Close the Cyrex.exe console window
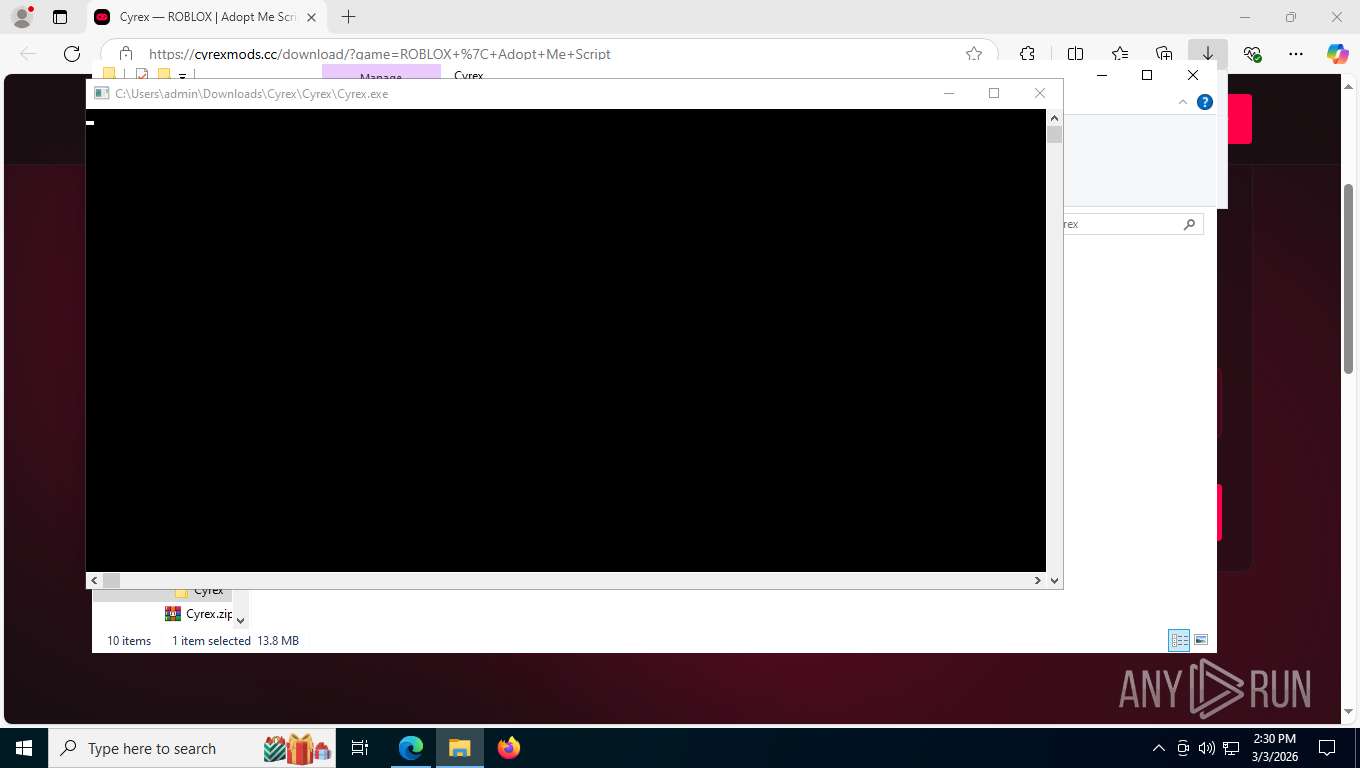Viewport: 1360px width, 768px height. (1040, 93)
